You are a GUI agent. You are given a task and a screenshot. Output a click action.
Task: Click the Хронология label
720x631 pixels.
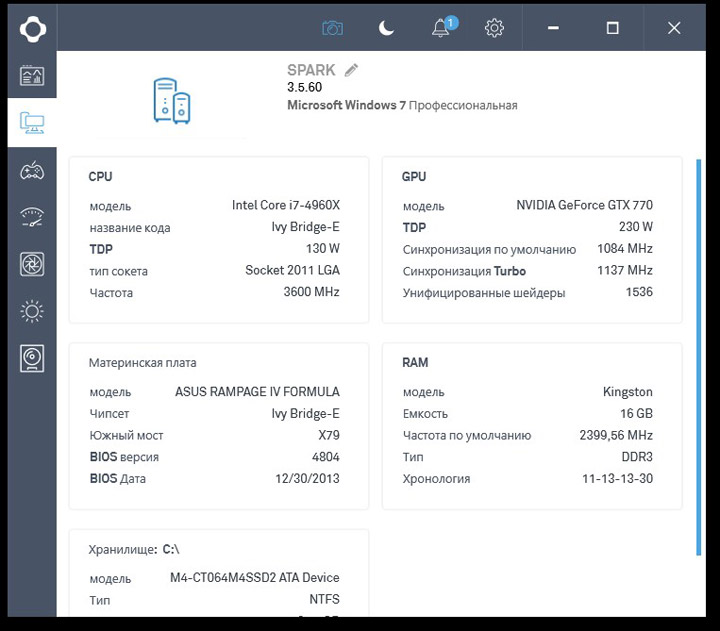(x=436, y=479)
